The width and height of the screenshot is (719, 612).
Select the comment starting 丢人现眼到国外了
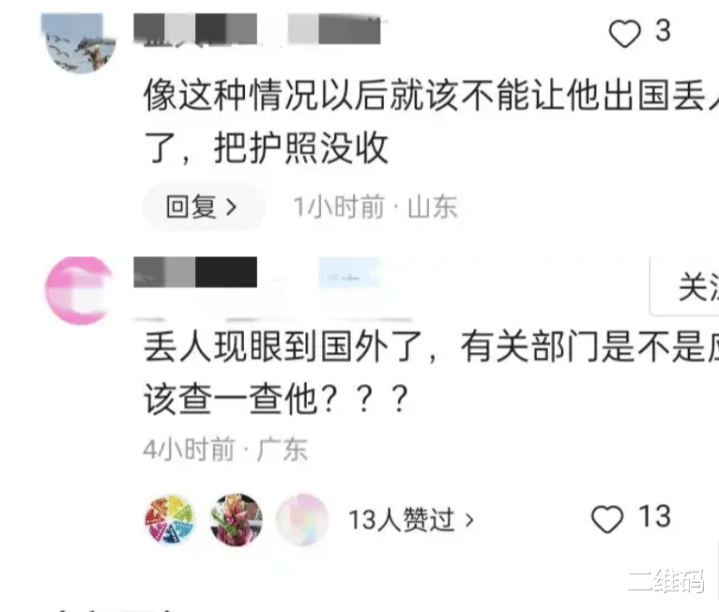431,374
